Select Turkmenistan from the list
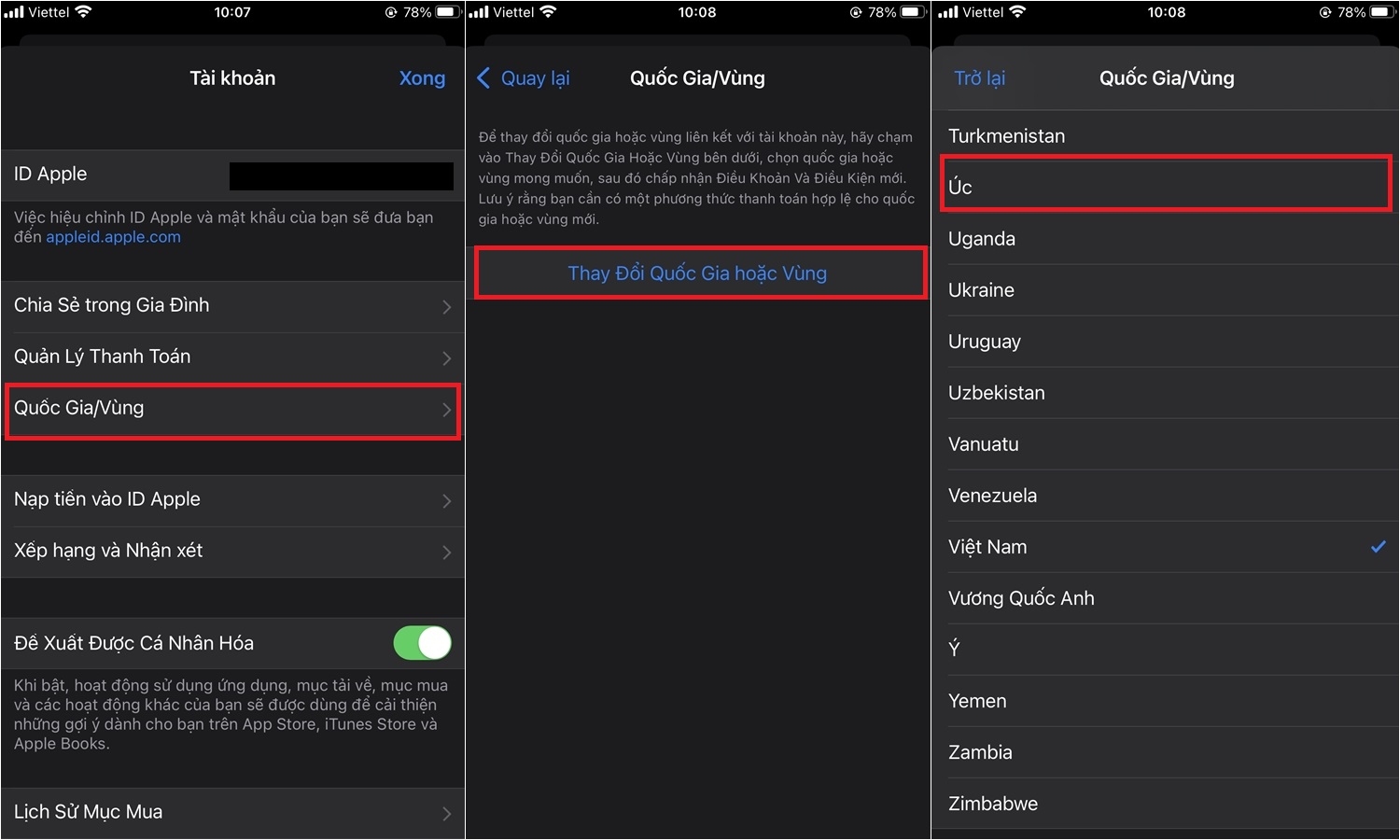Screen dimensions: 1400x840 pyautogui.click(x=1165, y=136)
